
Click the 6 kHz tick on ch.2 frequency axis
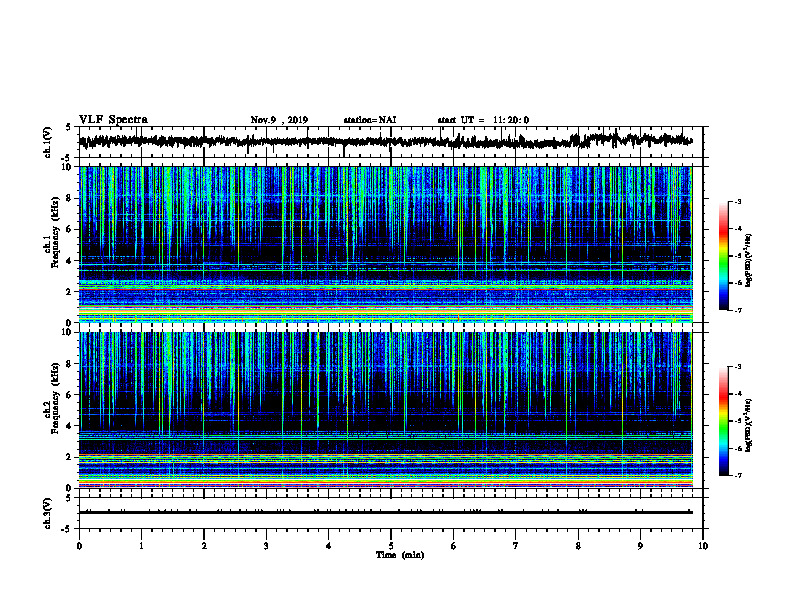(x=71, y=395)
